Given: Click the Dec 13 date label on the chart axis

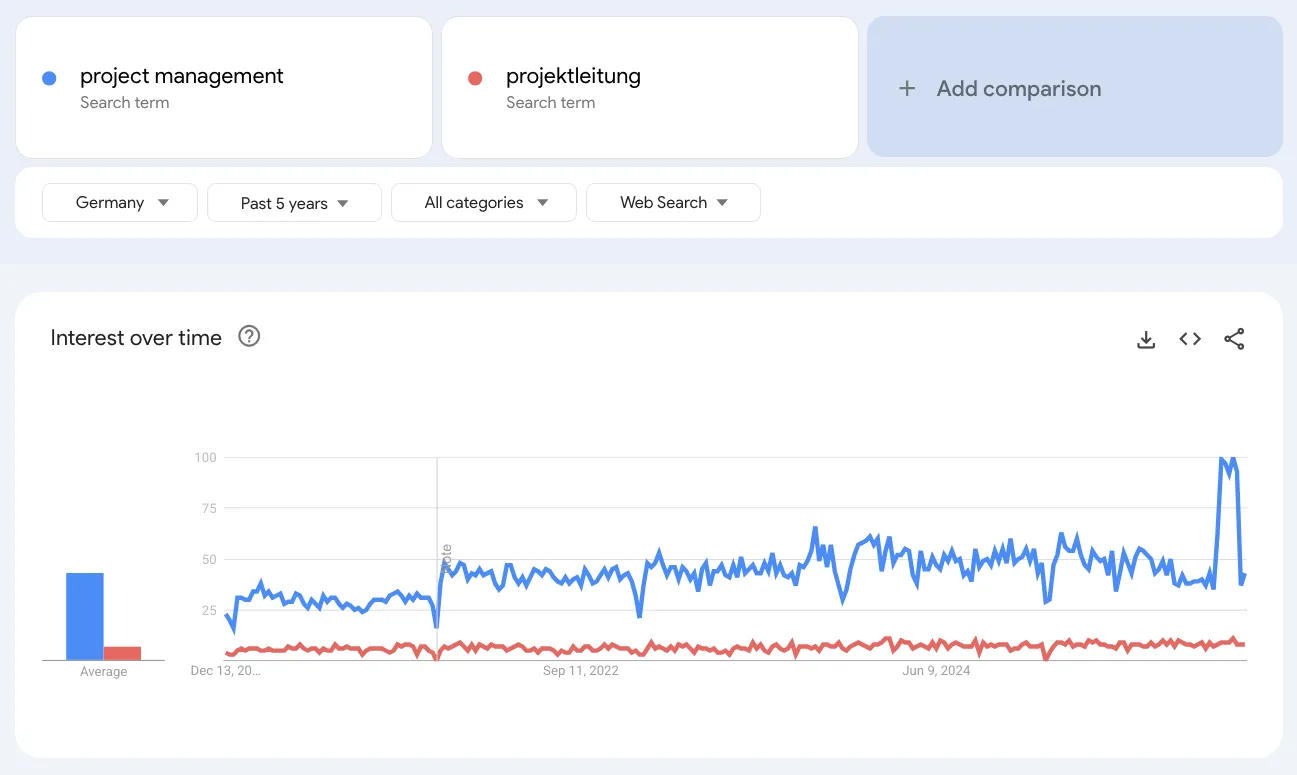Looking at the screenshot, I should 225,671.
